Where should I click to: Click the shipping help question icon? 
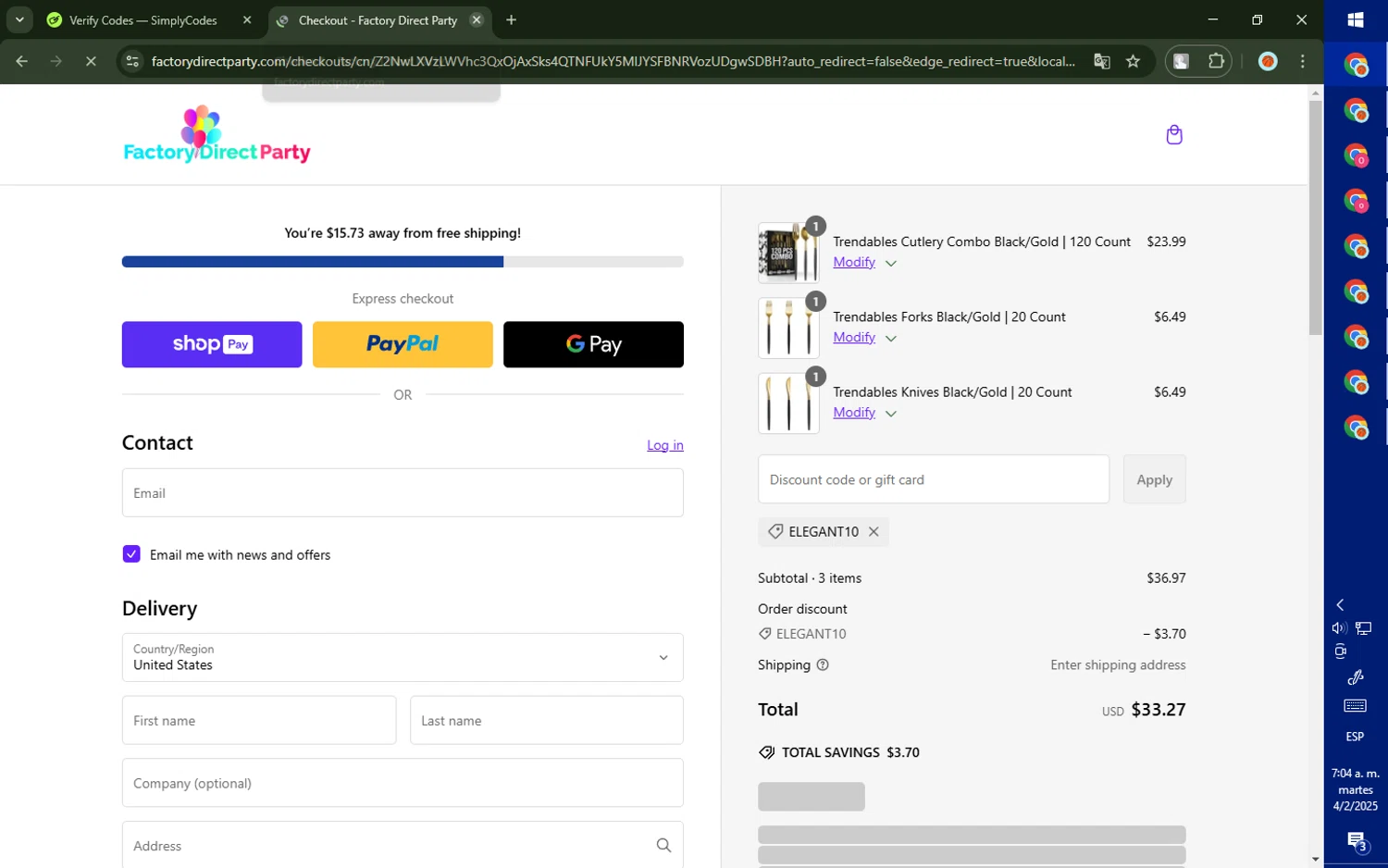(823, 665)
